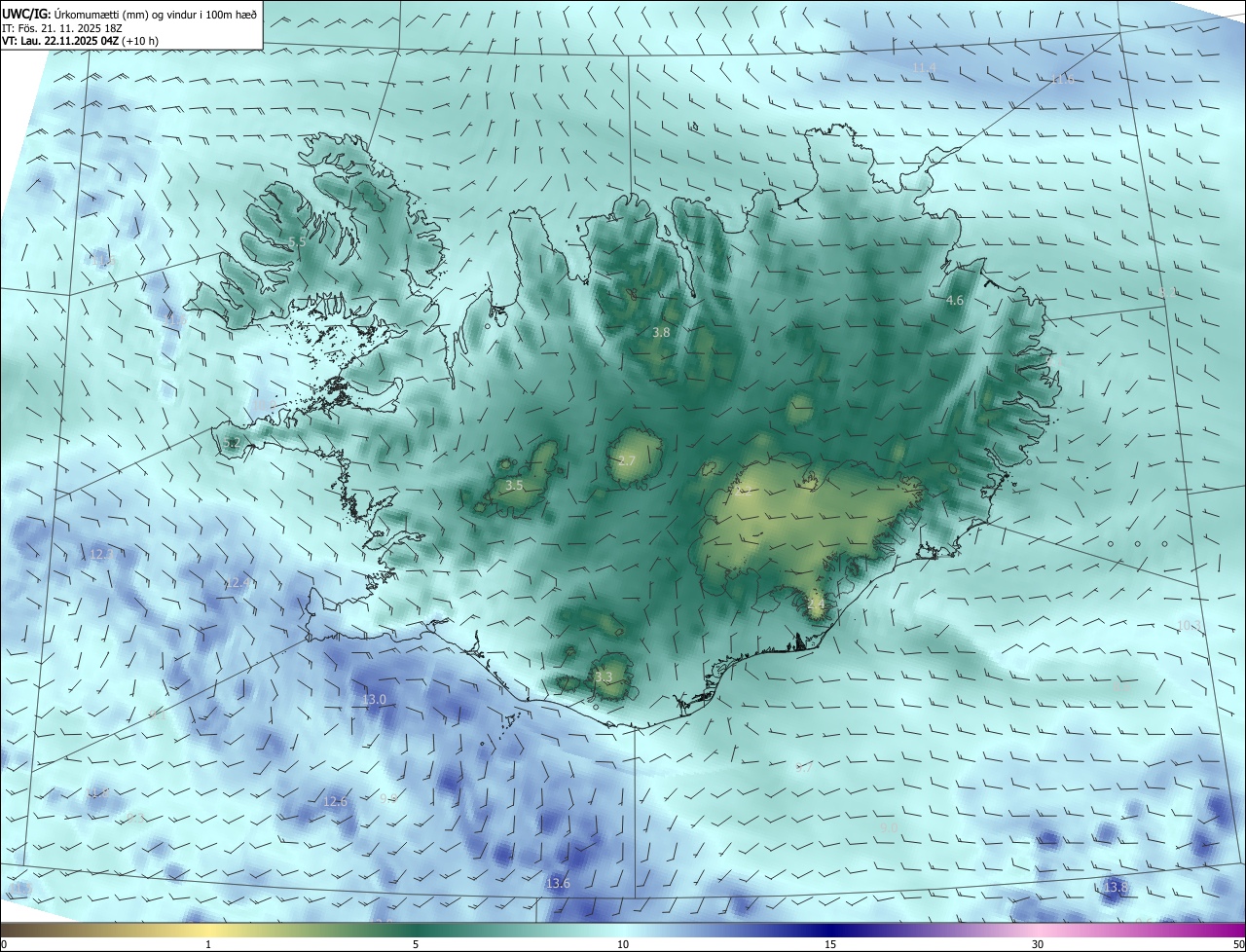
Task: Click the 5.2 value label
Action: (231, 443)
